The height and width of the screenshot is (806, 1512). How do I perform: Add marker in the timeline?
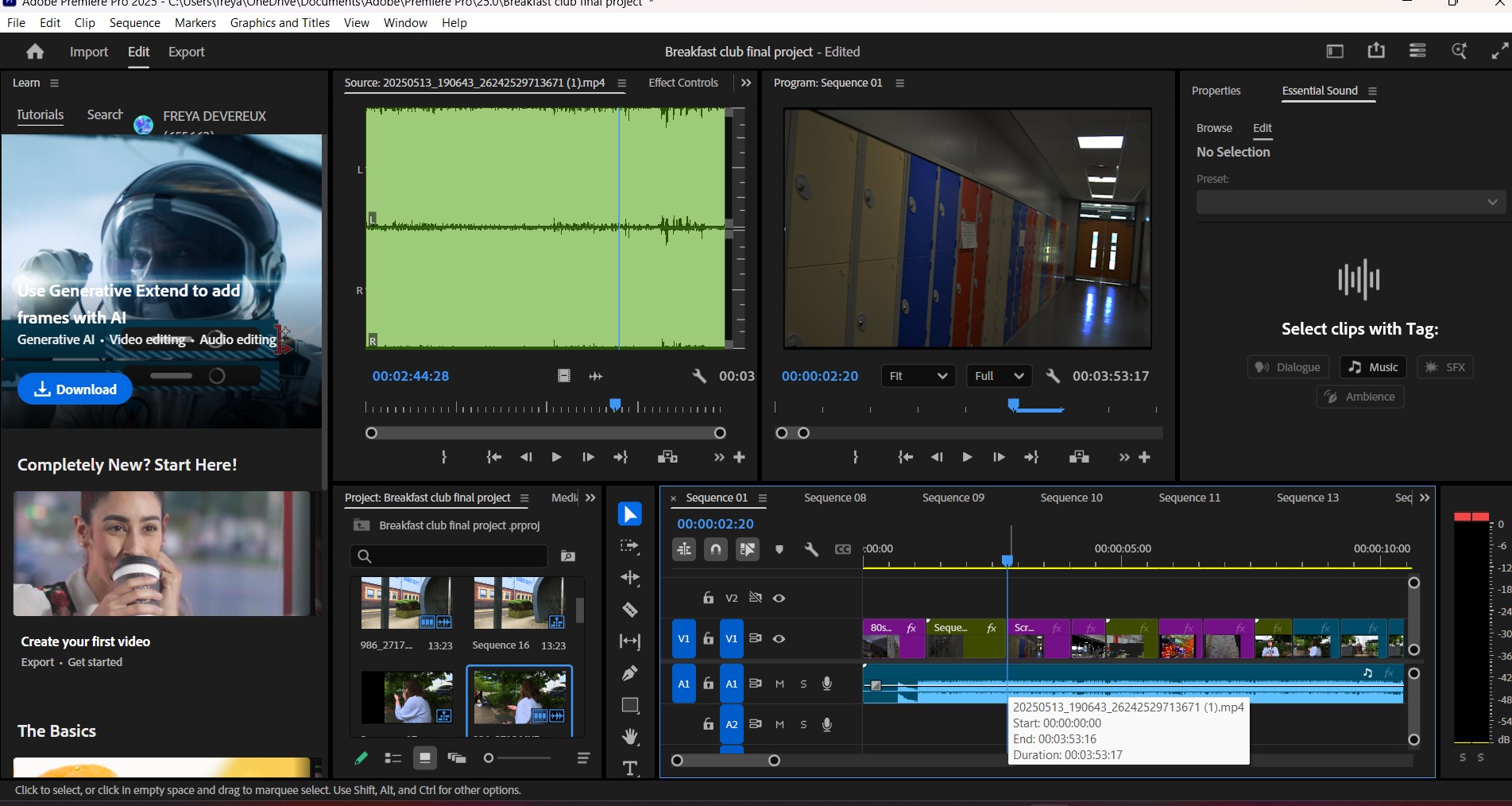(779, 549)
